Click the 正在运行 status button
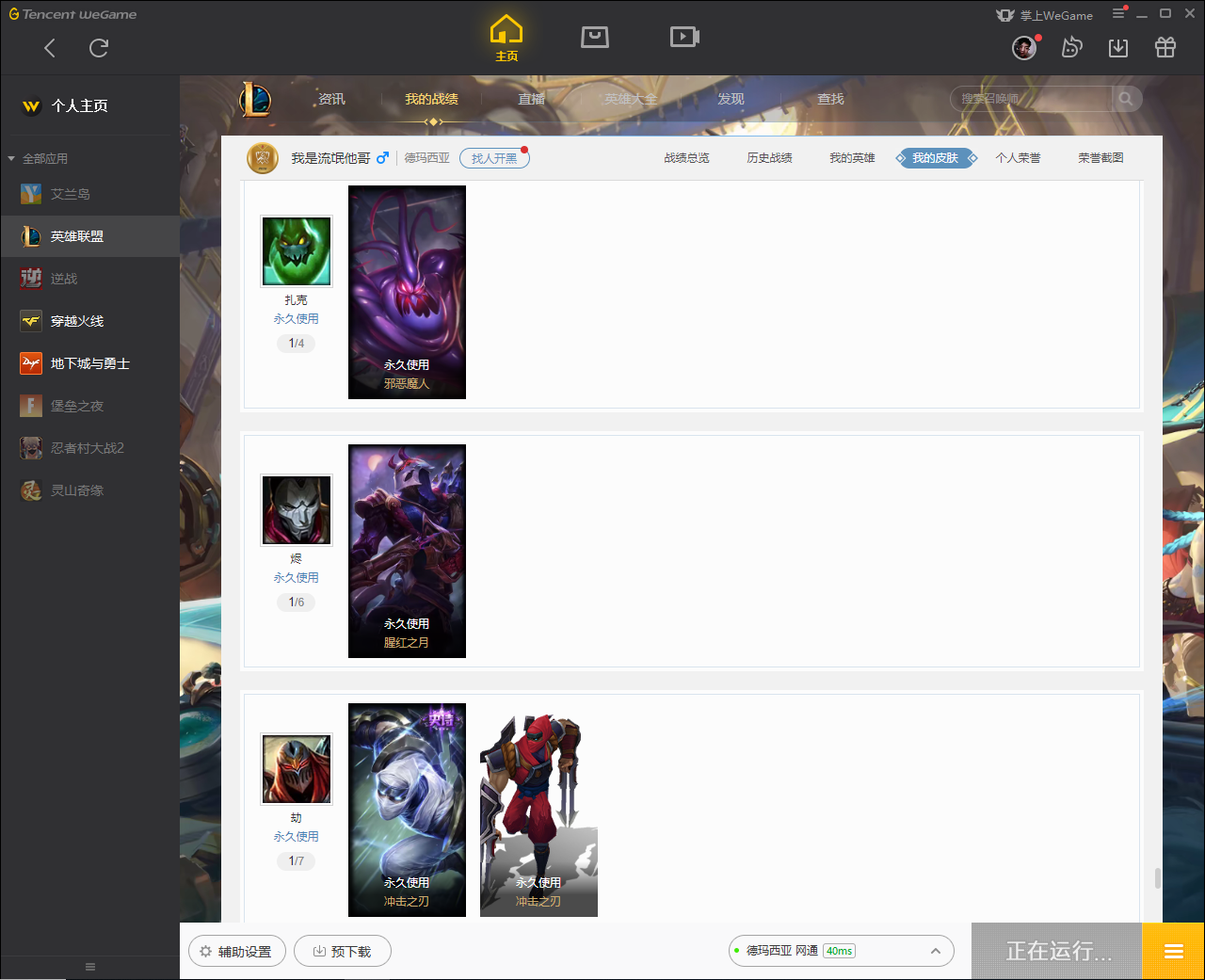The image size is (1205, 980). coord(1057,951)
